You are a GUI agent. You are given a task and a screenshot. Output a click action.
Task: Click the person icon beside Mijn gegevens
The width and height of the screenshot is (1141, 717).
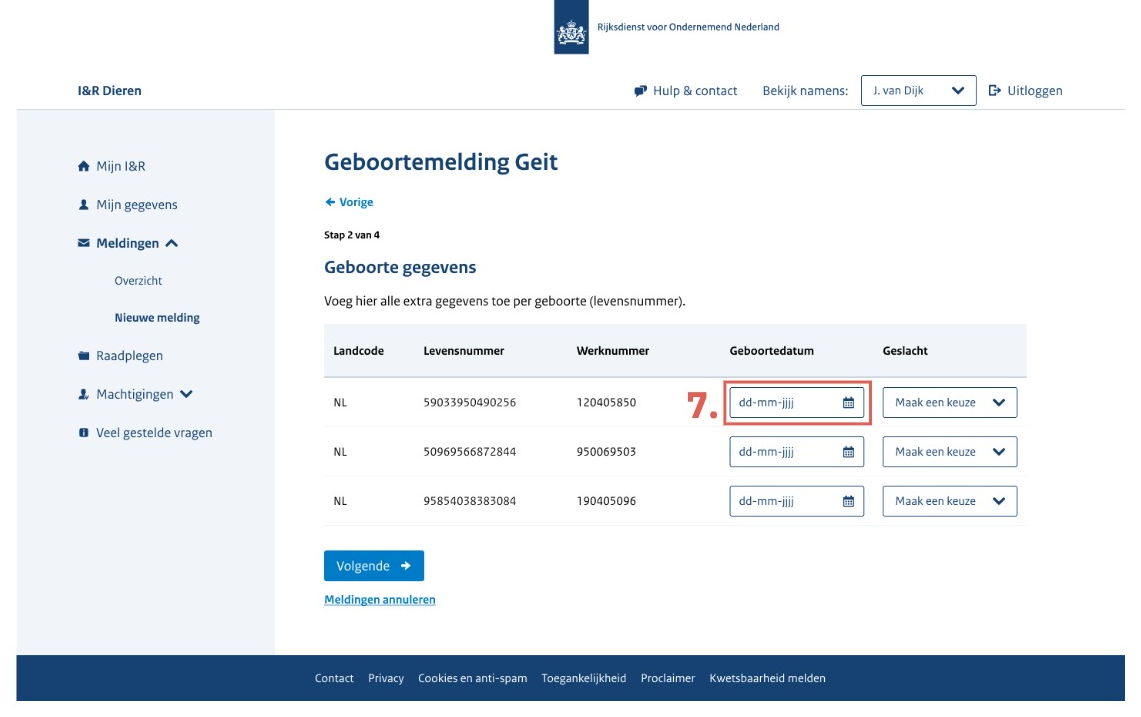84,205
